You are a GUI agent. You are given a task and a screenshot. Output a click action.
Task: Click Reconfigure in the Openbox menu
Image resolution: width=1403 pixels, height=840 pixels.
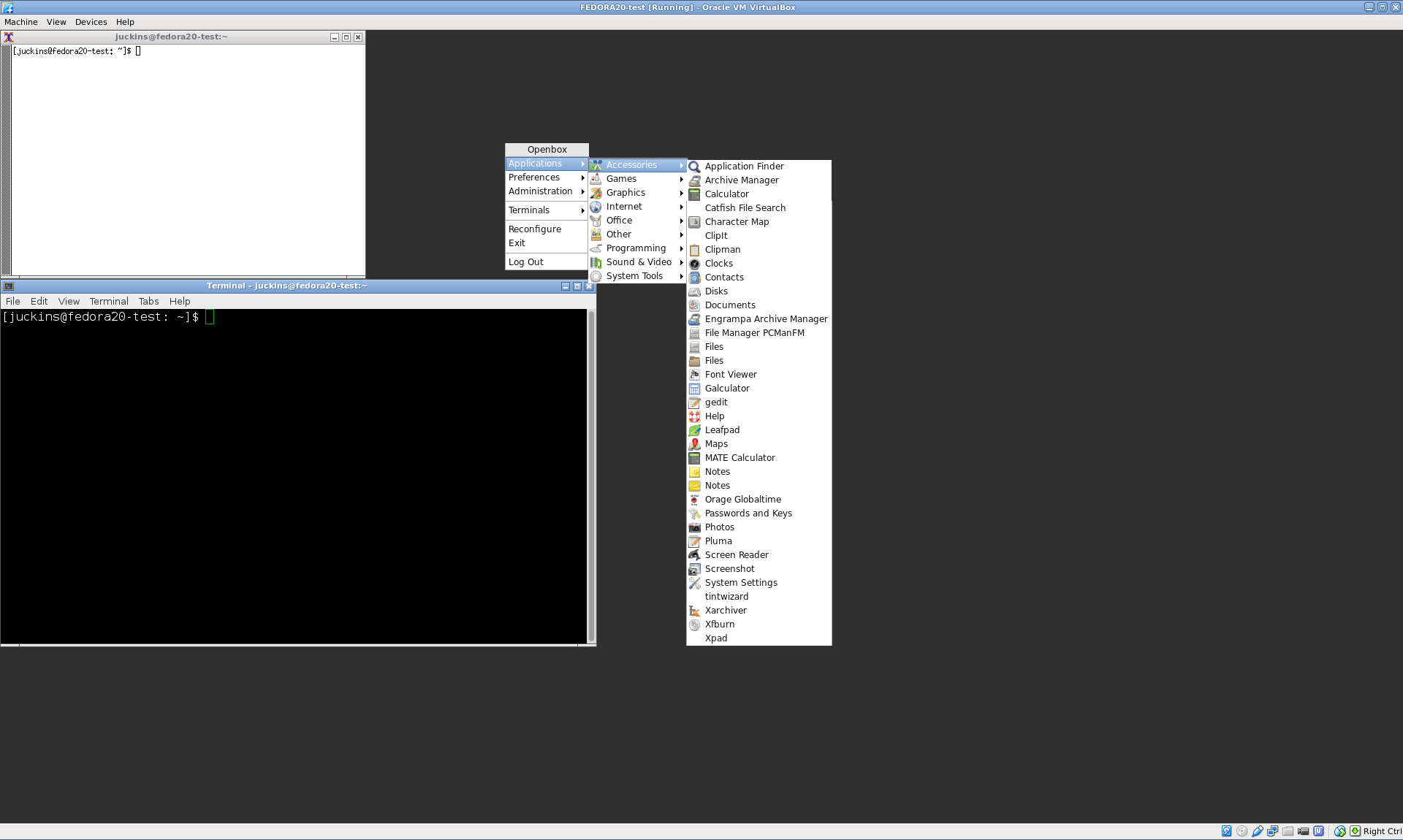535,229
